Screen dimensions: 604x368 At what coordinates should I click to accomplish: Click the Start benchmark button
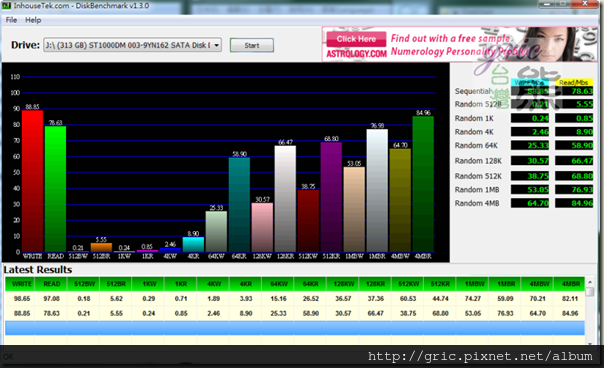pos(252,45)
